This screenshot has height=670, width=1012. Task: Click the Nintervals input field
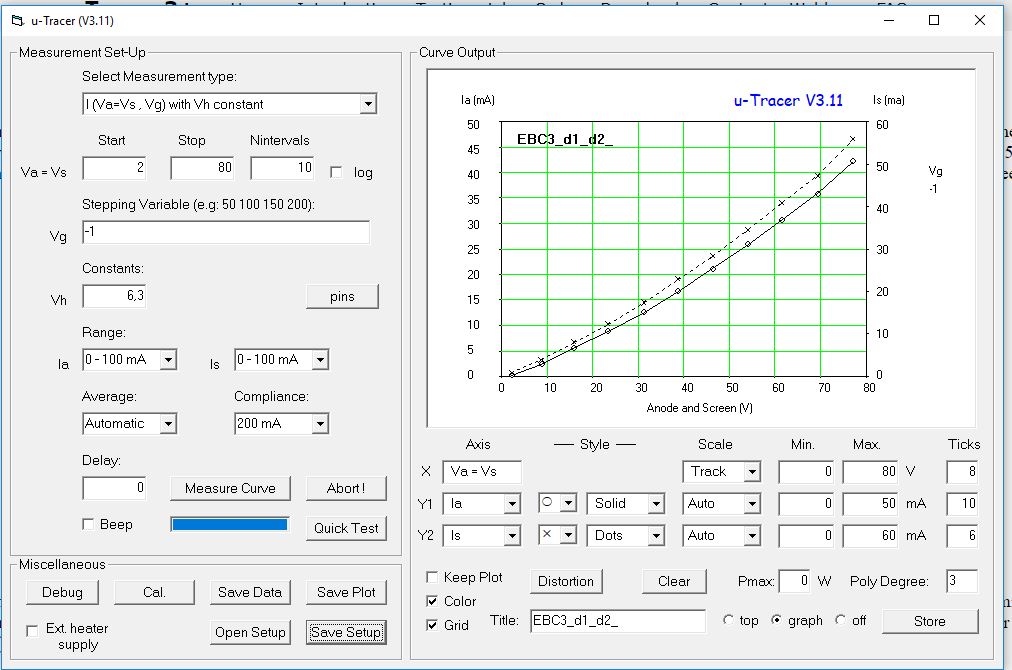[x=282, y=168]
